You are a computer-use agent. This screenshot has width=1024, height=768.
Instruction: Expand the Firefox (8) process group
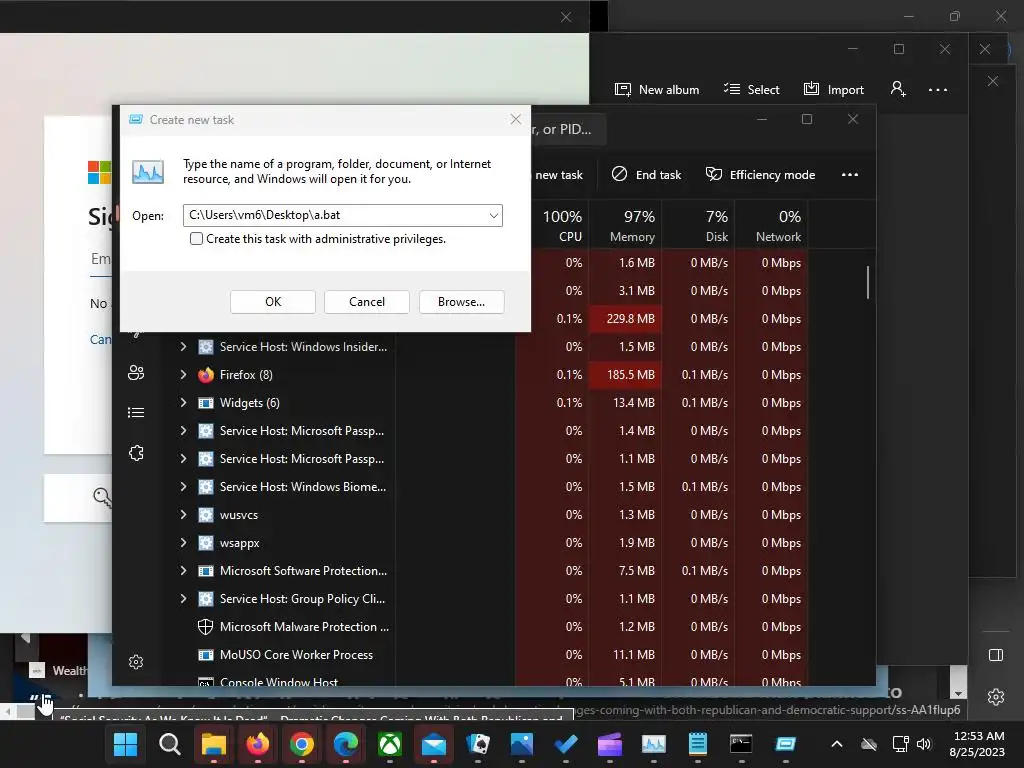click(x=184, y=375)
